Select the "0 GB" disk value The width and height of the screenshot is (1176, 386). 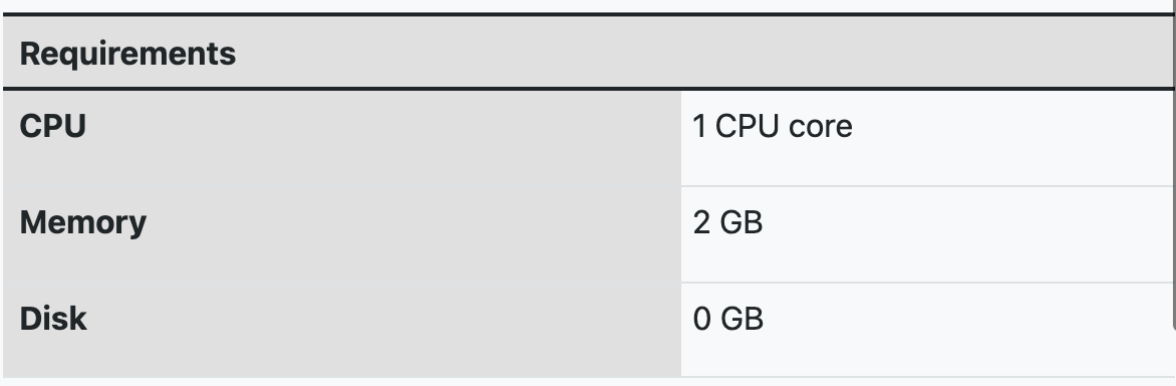(728, 319)
